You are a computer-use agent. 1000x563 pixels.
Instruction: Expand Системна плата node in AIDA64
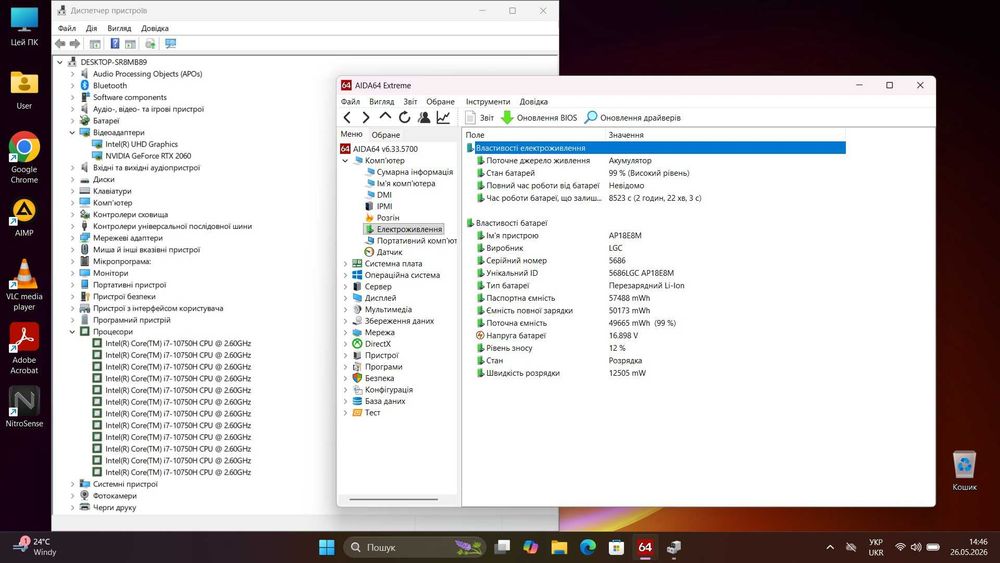pos(345,263)
